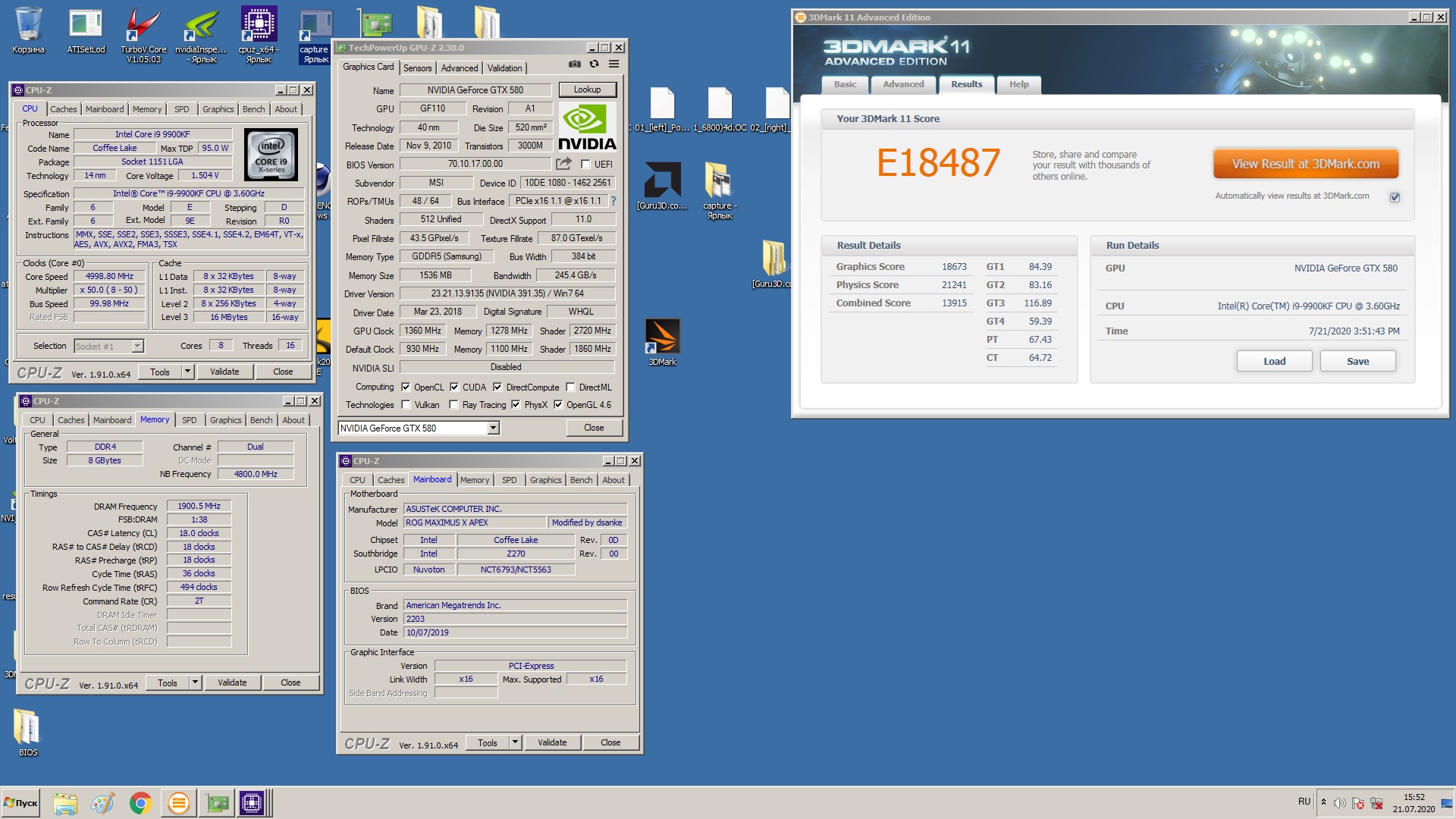Click Core Speed value 4998.80 MHz
The image size is (1456, 819).
(109, 276)
